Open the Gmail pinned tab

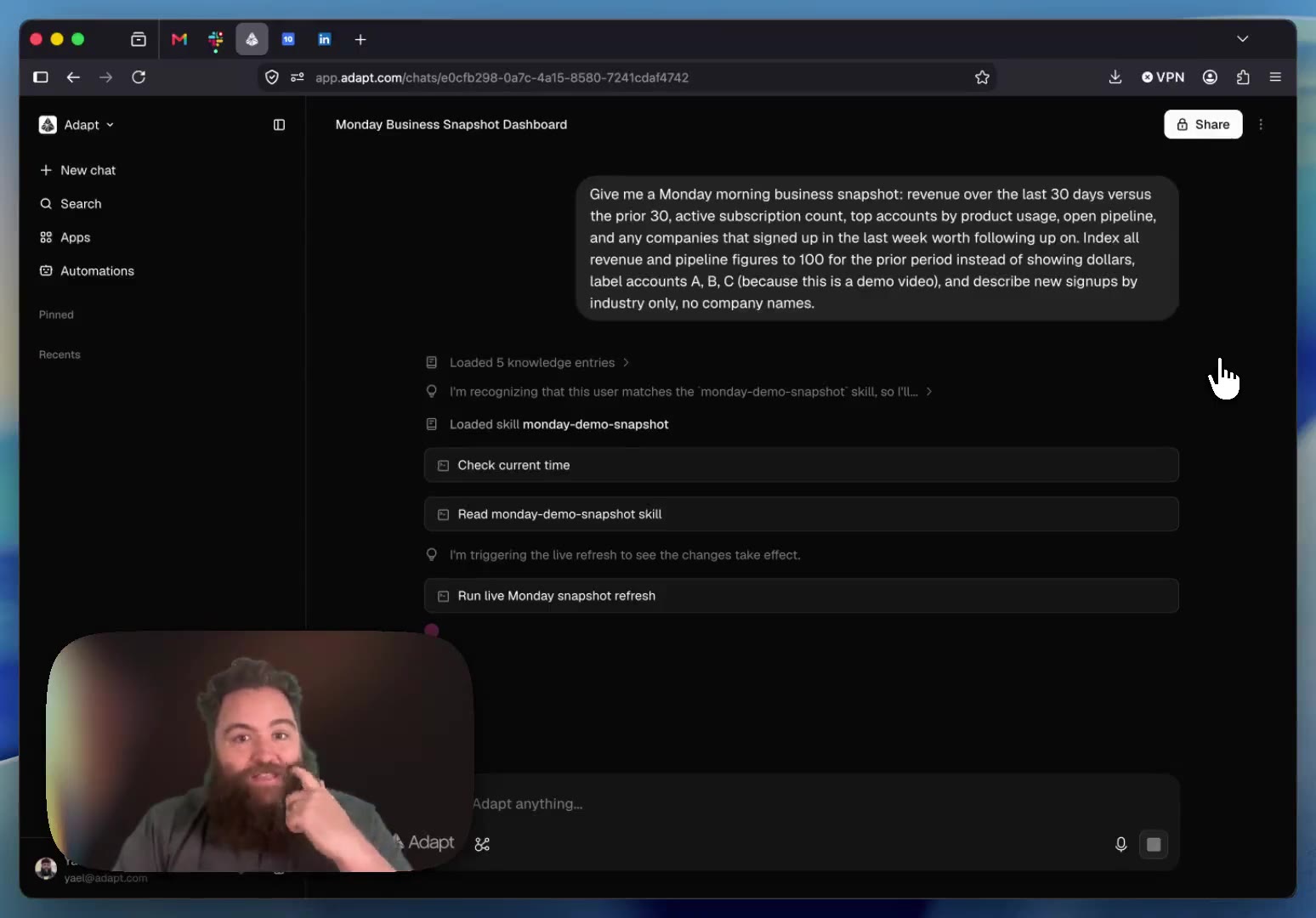(179, 39)
